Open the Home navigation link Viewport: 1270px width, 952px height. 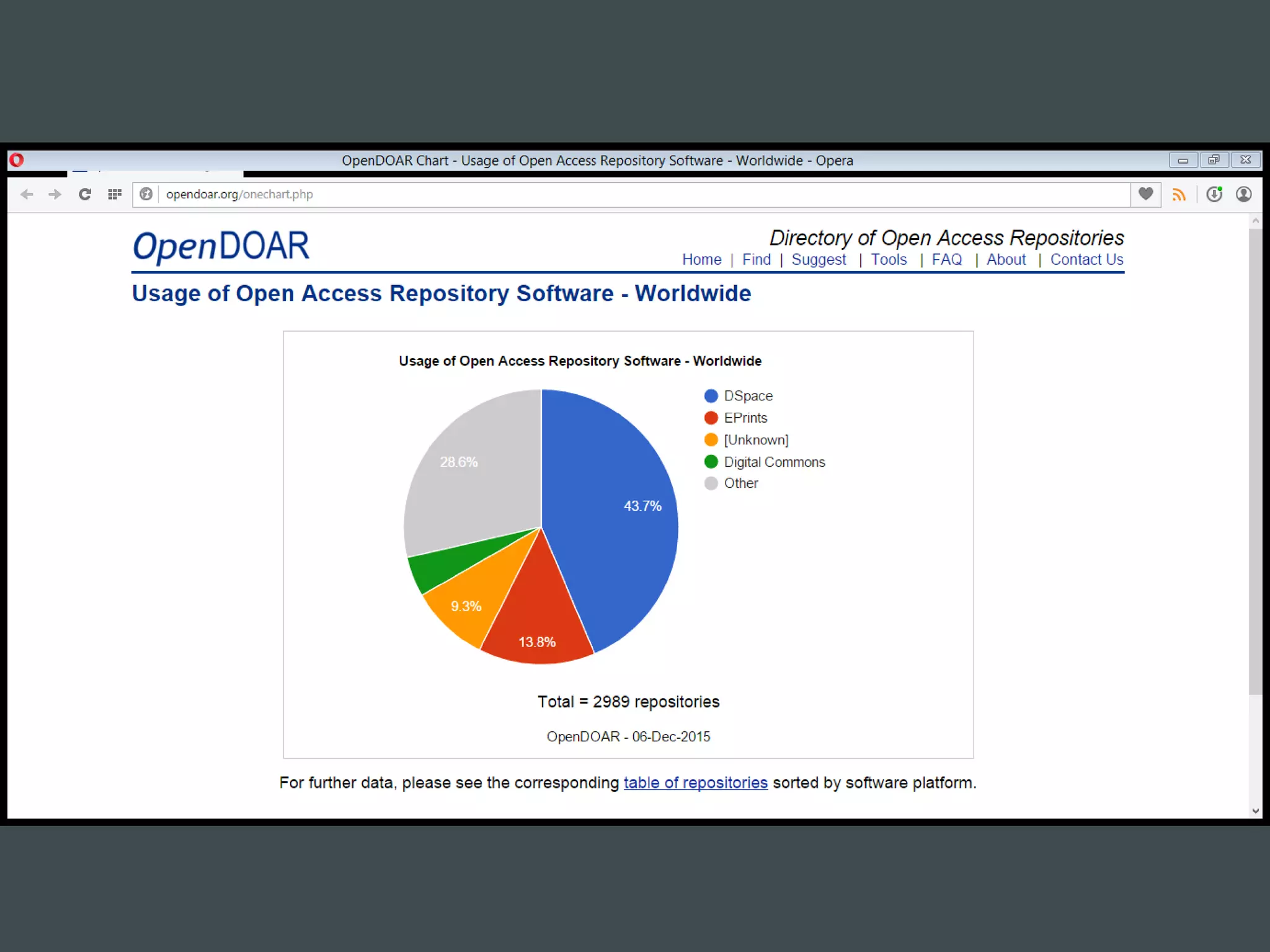coord(701,260)
